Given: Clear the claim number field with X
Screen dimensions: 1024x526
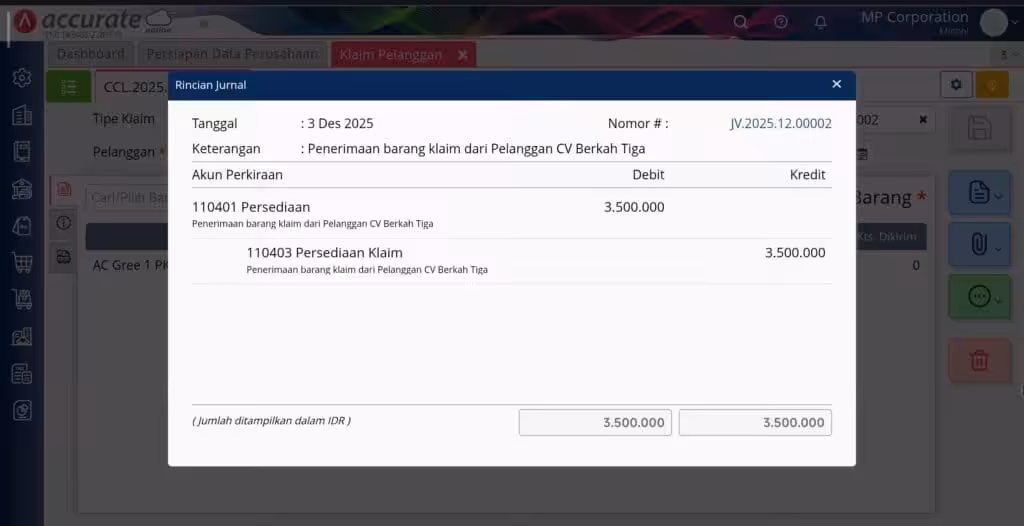Looking at the screenshot, I should pyautogui.click(x=923, y=120).
